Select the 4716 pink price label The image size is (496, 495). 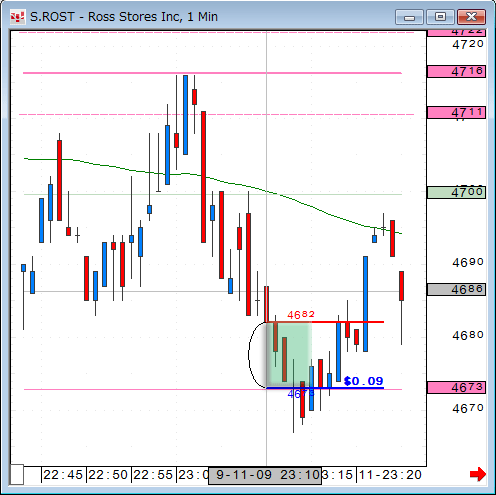pos(456,71)
